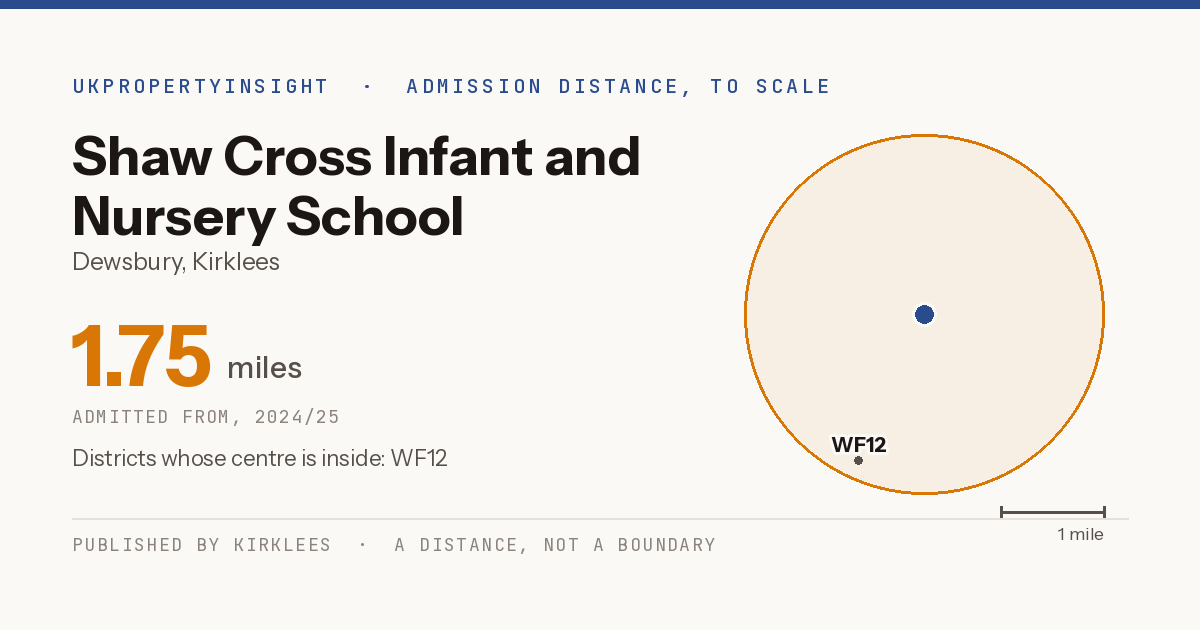1200x630 pixels.
Task: Click the UKPROPERTYINSIGHT brand text
Action: 200,86
